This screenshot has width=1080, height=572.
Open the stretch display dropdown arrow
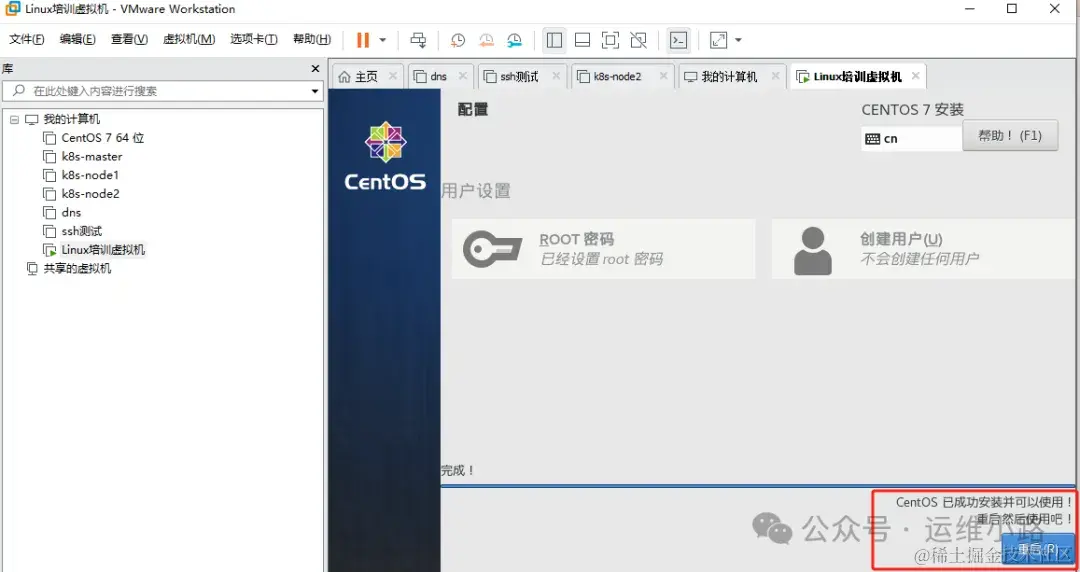click(738, 40)
